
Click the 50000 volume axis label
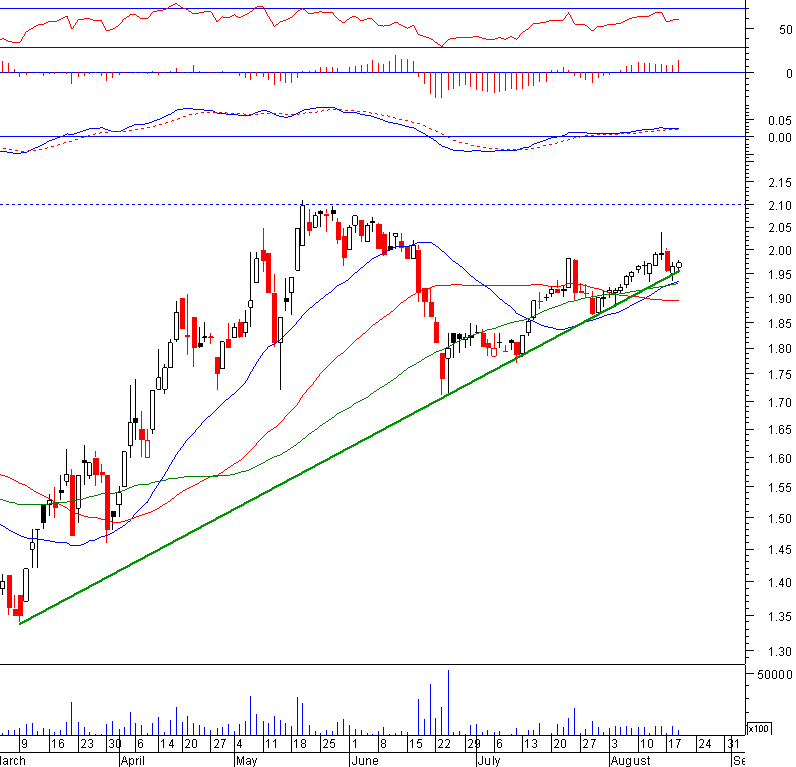774,675
